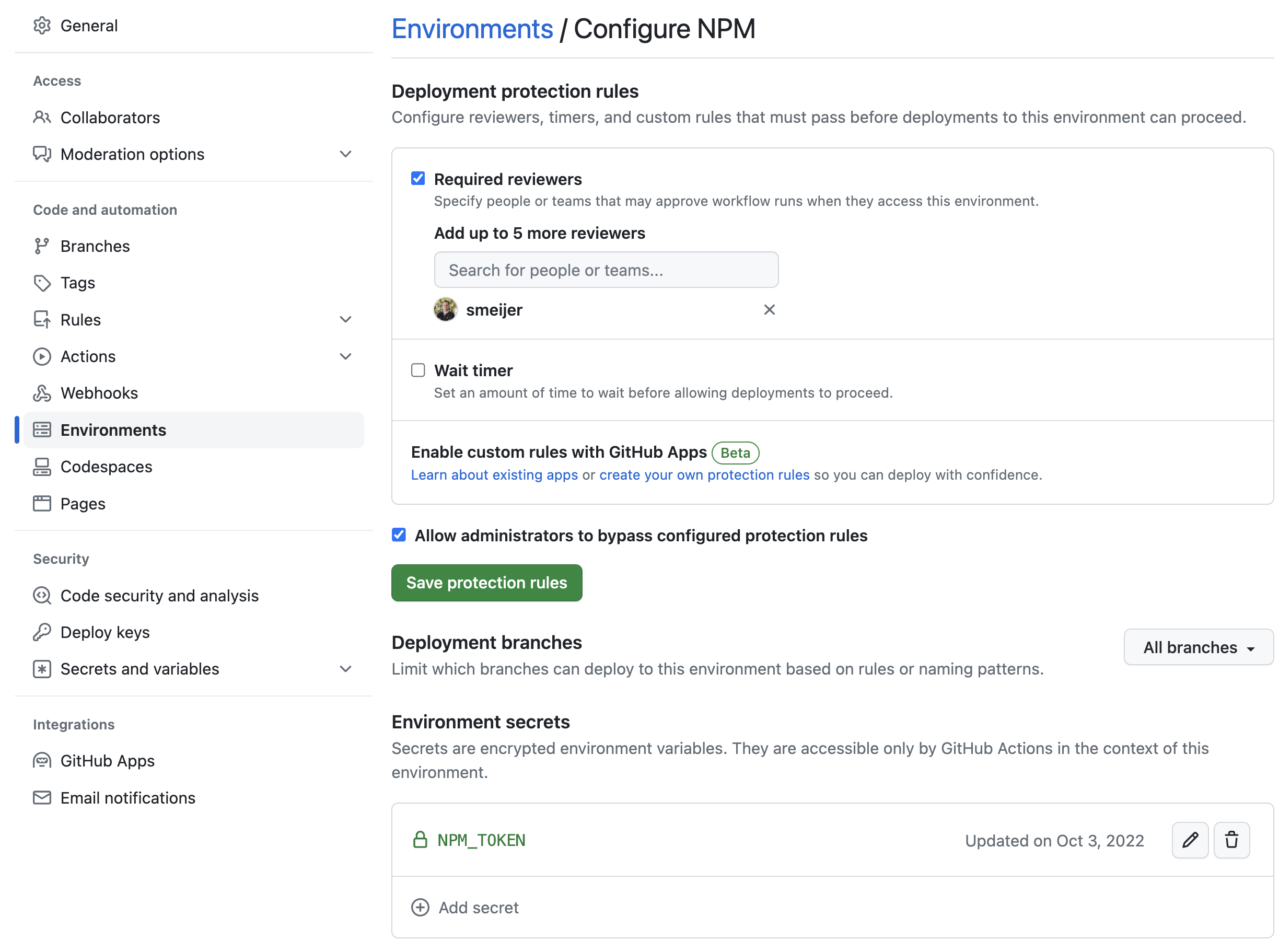Select the Branches settings icon
This screenshot has width=1279, height=952.
pos(42,246)
